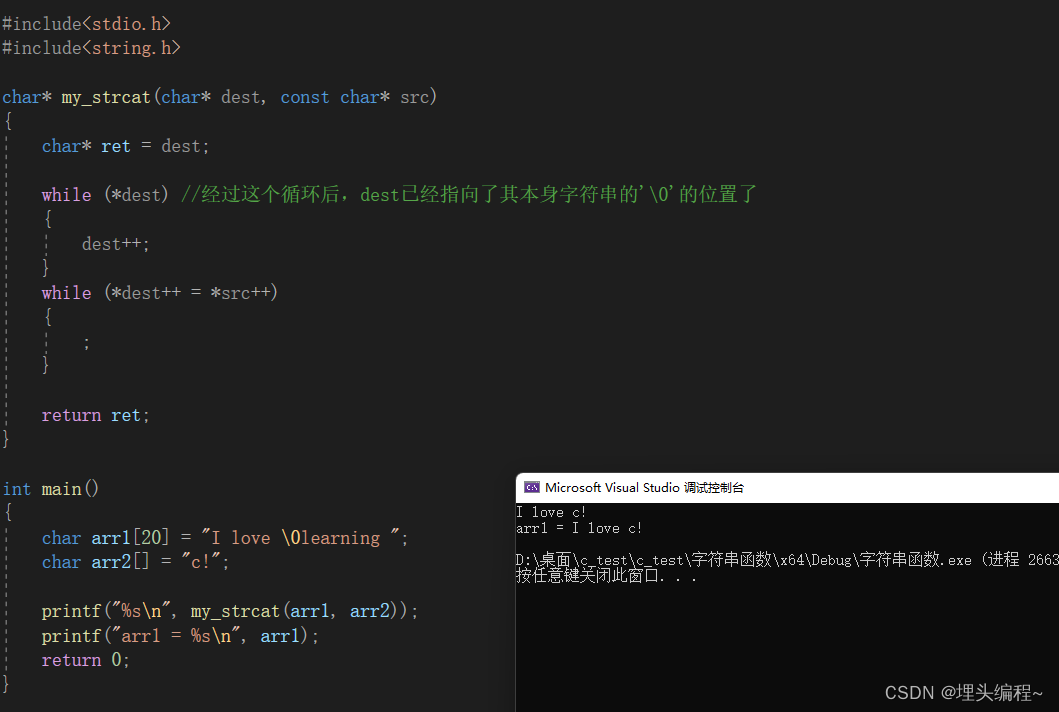Click the return ret; statement
1059x712 pixels.
click(95, 414)
